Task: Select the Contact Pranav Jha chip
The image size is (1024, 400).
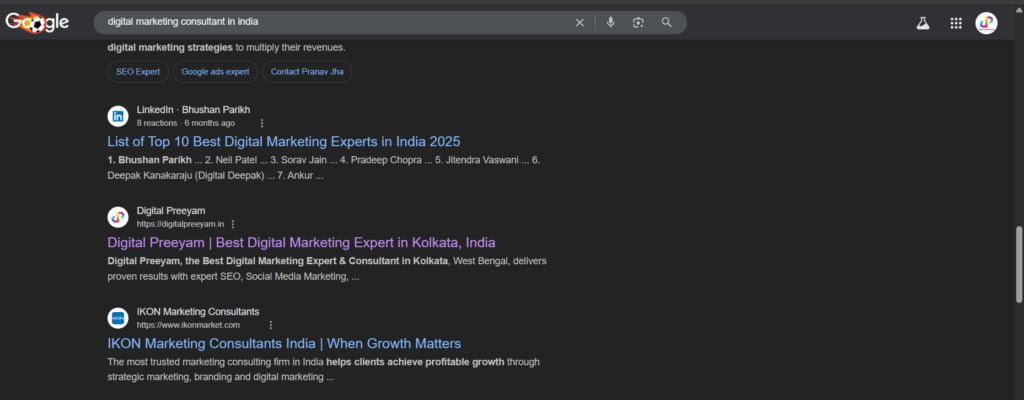Action: (307, 72)
